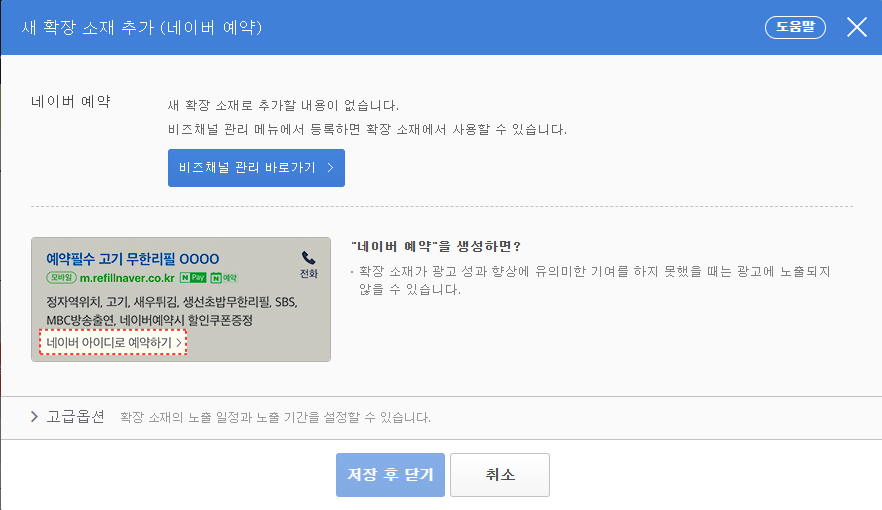Click the 네이버 예약 section label
The width and height of the screenshot is (882, 510).
click(71, 102)
